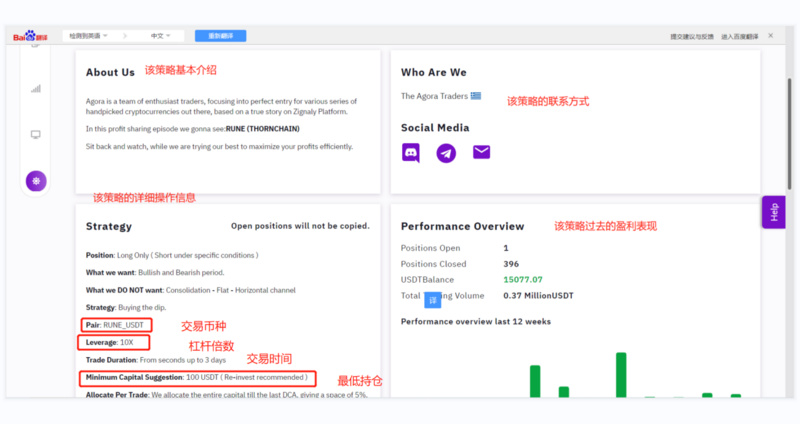Screen dimensions: 800x424
Task: Close the Baidu translation bar
Action: point(770,36)
